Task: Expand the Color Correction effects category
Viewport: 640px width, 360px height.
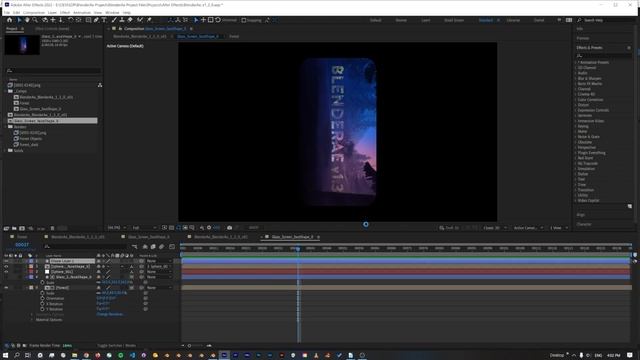Action: pos(576,100)
